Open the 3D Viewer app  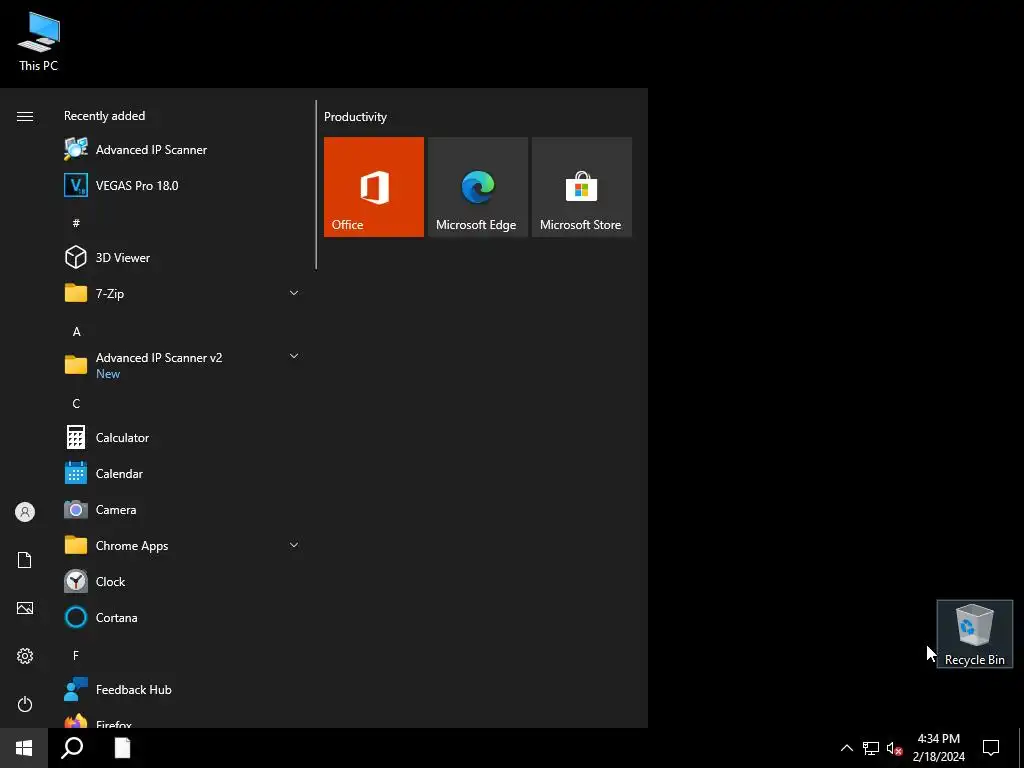point(182,257)
